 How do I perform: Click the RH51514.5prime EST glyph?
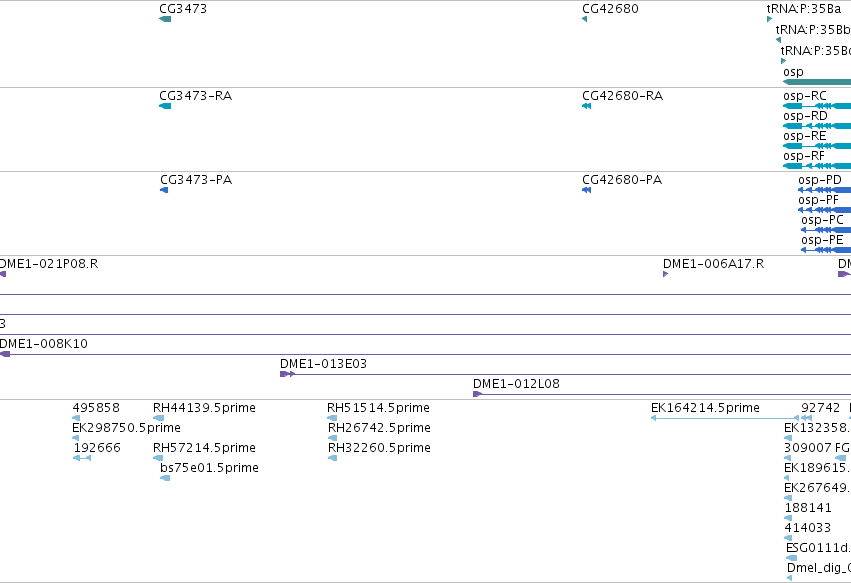click(x=332, y=418)
